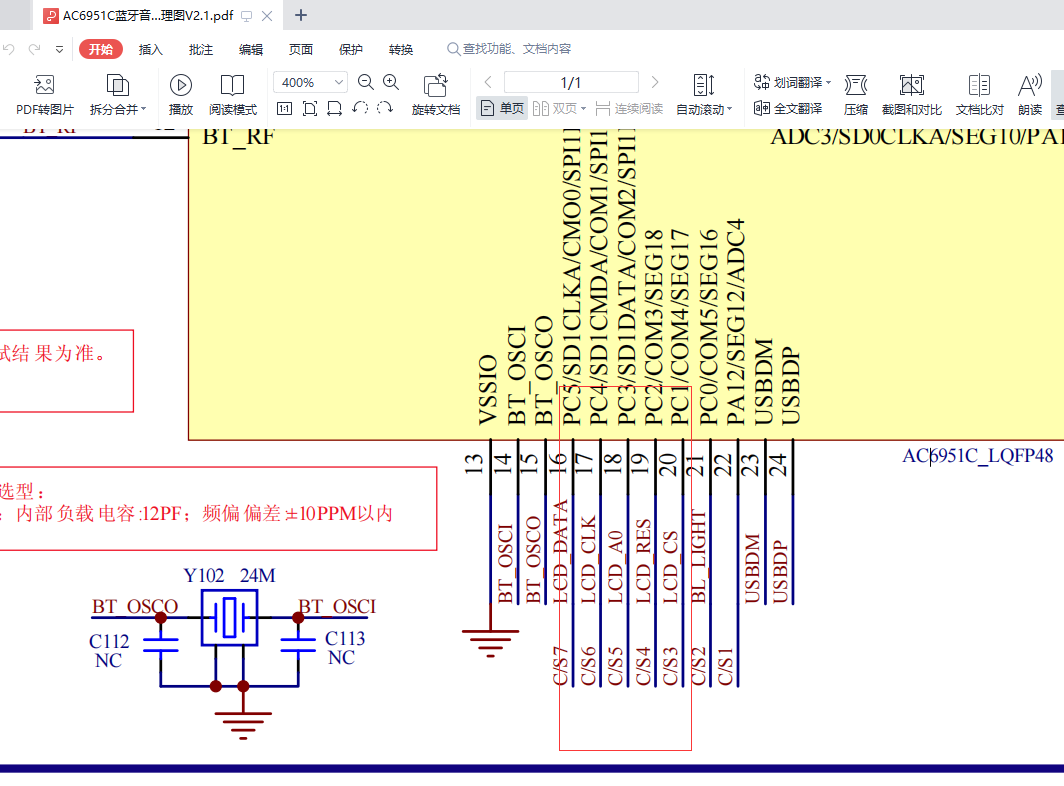
Task: Go to the previous page arrow
Action: 488,82
